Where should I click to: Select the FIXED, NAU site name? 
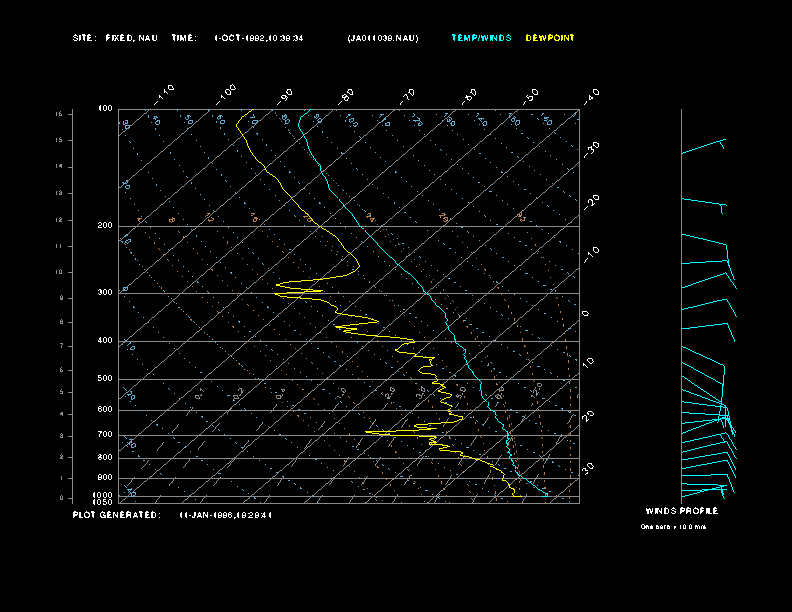click(131, 38)
